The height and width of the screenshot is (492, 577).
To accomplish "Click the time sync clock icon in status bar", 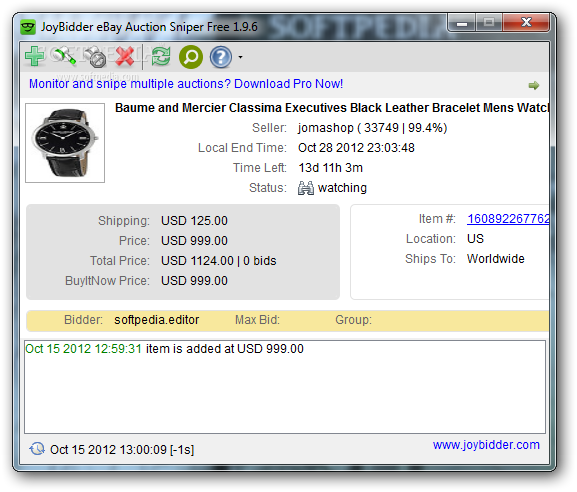I will pos(37,449).
